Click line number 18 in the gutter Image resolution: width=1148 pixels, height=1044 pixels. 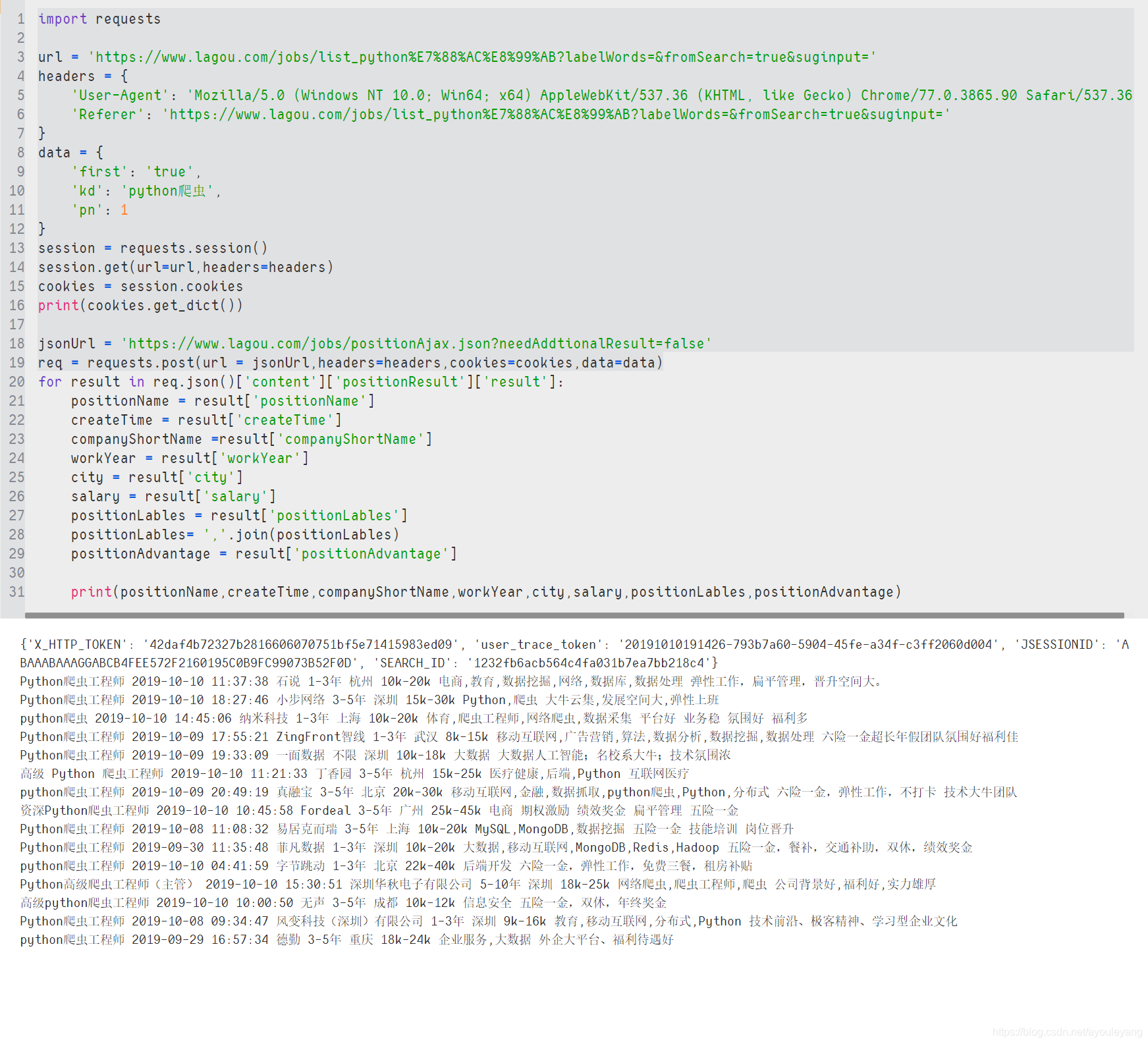(x=16, y=344)
